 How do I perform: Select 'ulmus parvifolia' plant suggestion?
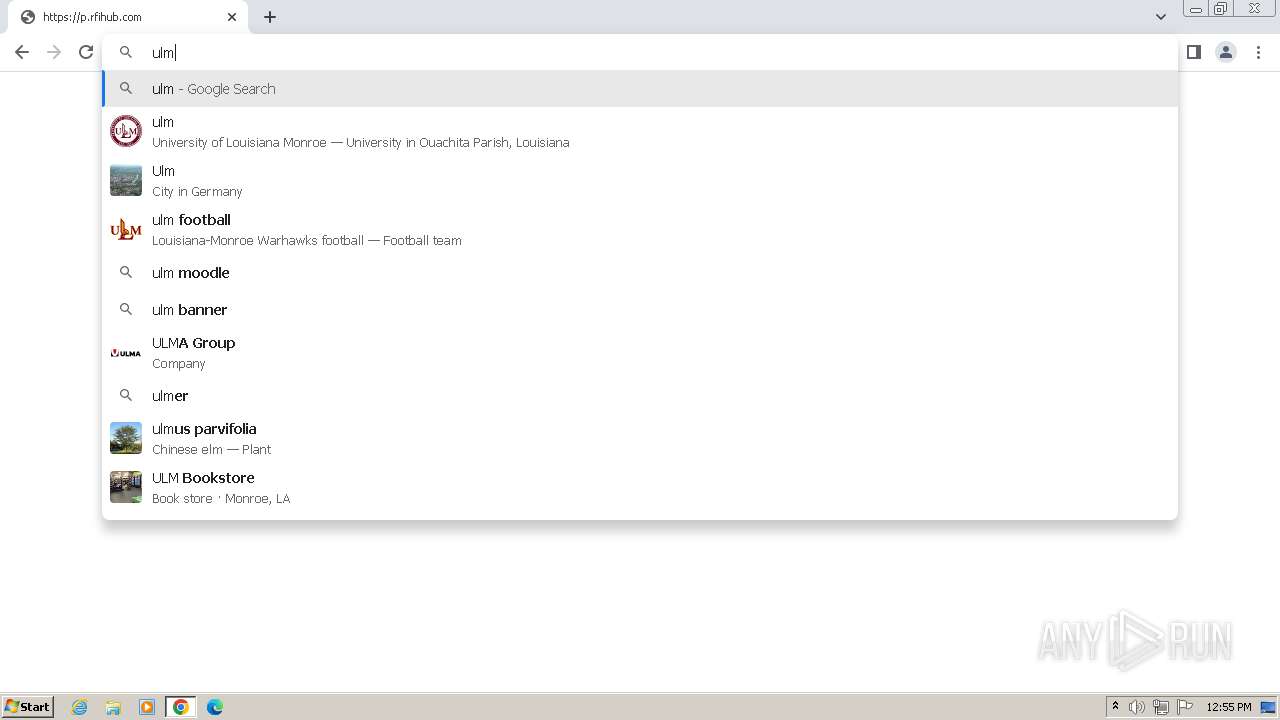pyautogui.click(x=640, y=438)
